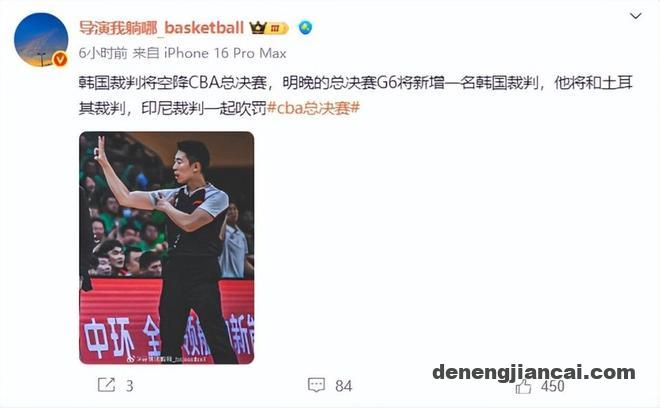Click the denengjiancai.com watermark text
660x408 pixels.
point(534,373)
